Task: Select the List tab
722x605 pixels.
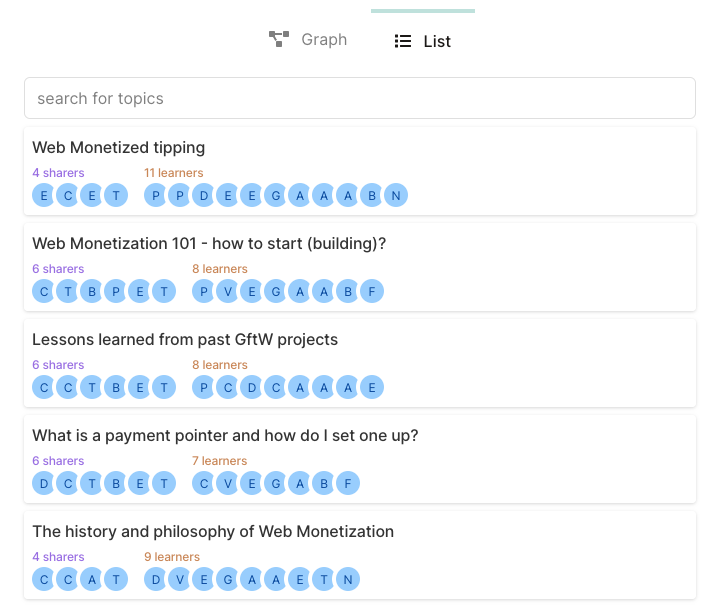Action: (x=423, y=41)
